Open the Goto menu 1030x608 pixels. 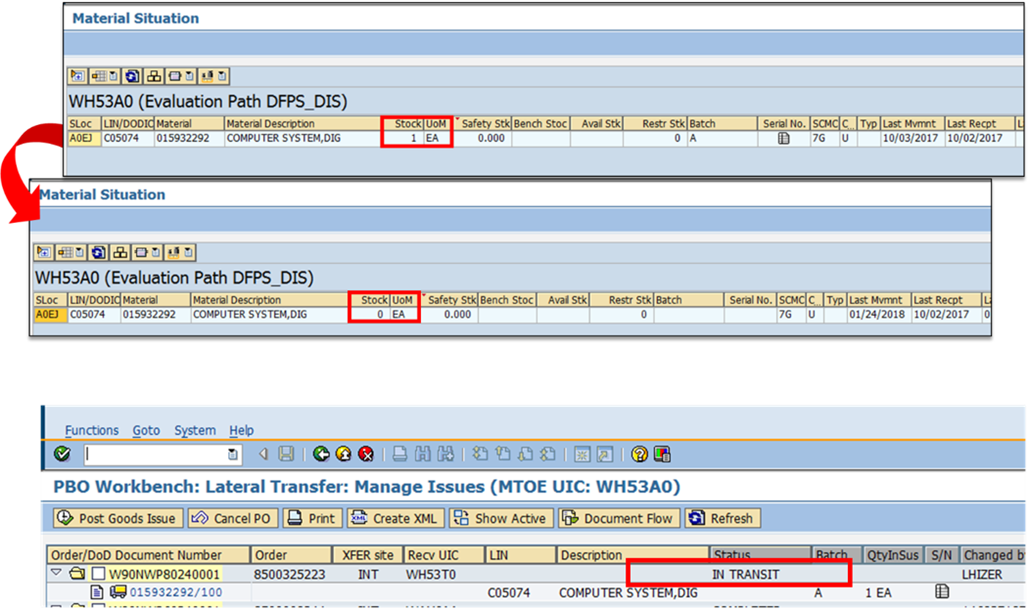[146, 430]
